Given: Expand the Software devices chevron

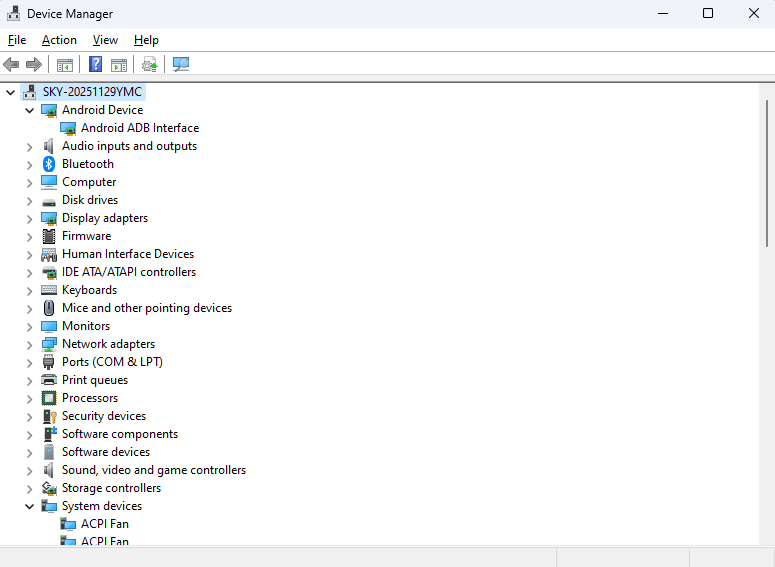Looking at the screenshot, I should (x=30, y=453).
